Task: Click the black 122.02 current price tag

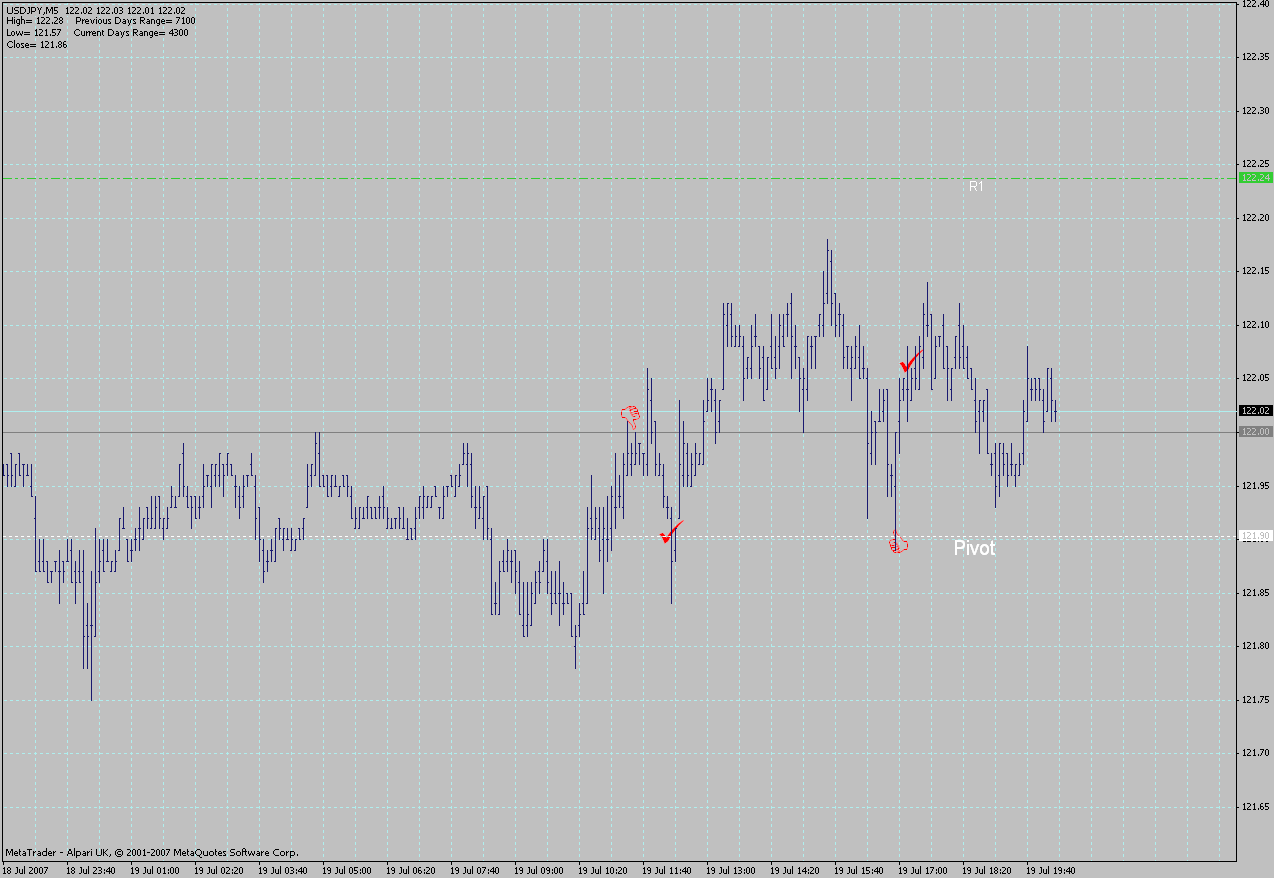Action: click(x=1255, y=410)
